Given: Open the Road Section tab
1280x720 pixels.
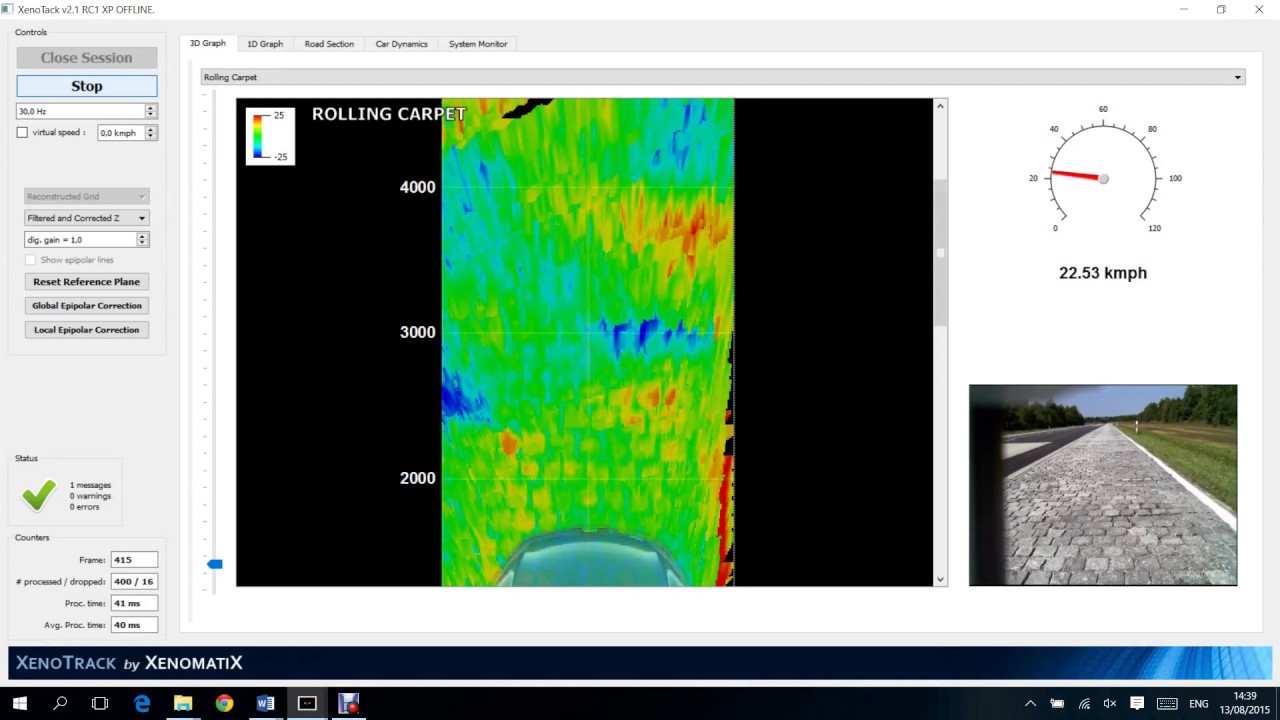Looking at the screenshot, I should pyautogui.click(x=329, y=44).
